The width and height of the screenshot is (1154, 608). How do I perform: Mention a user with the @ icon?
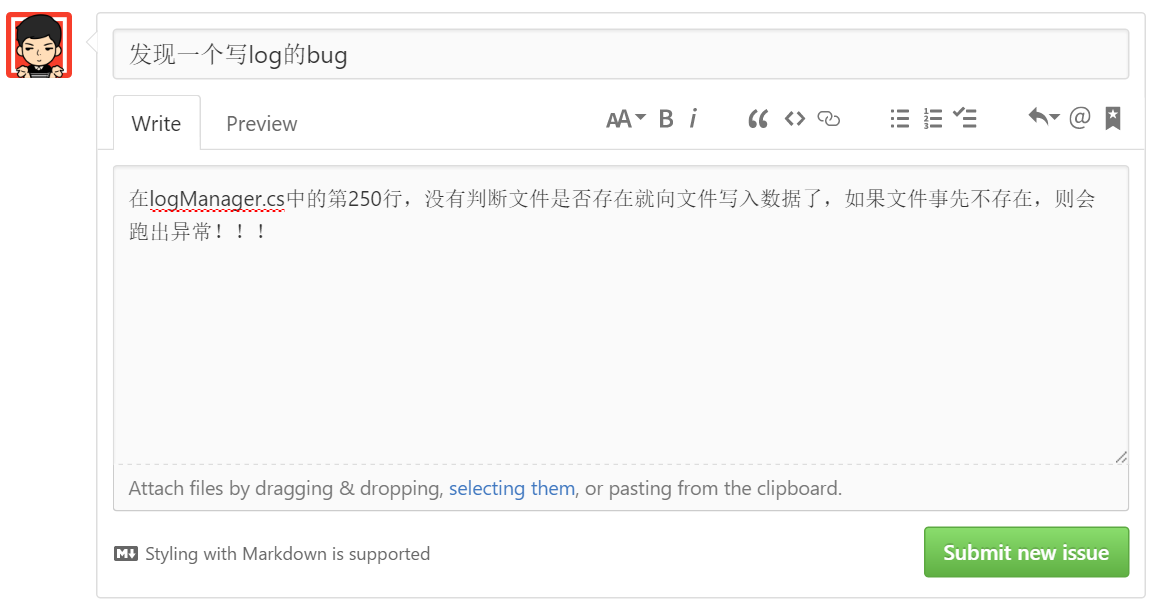click(x=1080, y=119)
